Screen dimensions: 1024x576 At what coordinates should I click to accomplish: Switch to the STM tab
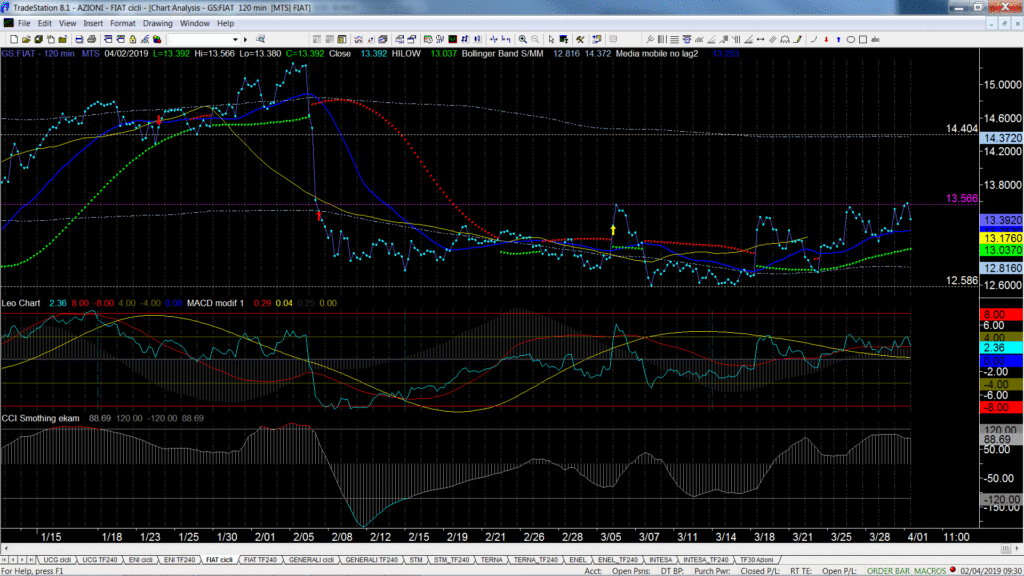click(416, 560)
